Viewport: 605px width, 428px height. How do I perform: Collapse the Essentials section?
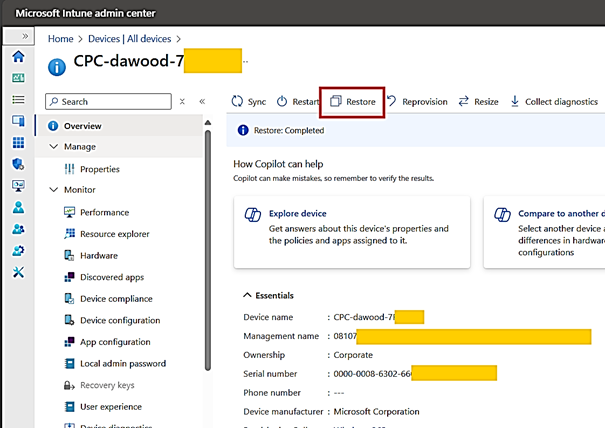point(247,295)
